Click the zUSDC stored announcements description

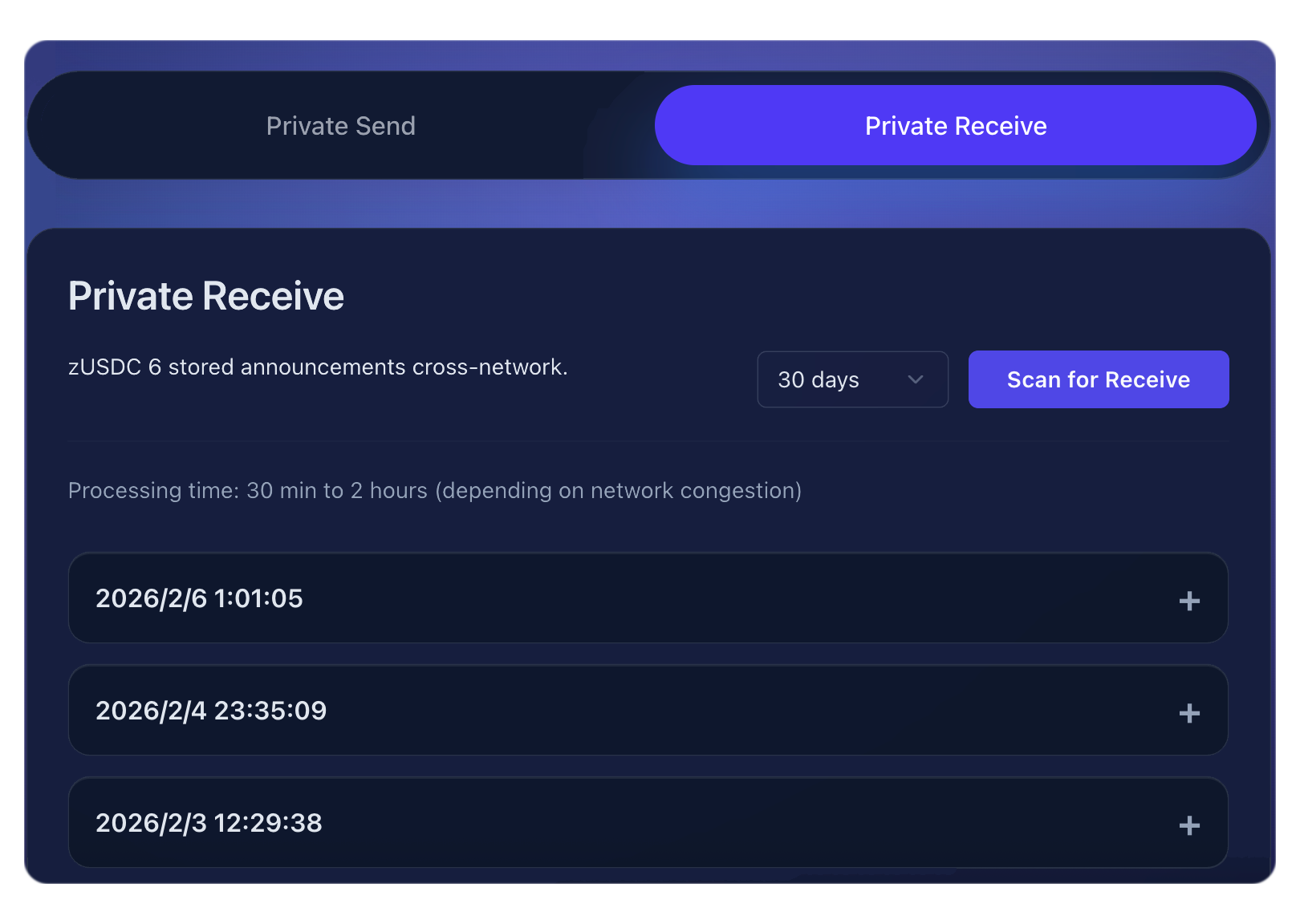tap(318, 367)
